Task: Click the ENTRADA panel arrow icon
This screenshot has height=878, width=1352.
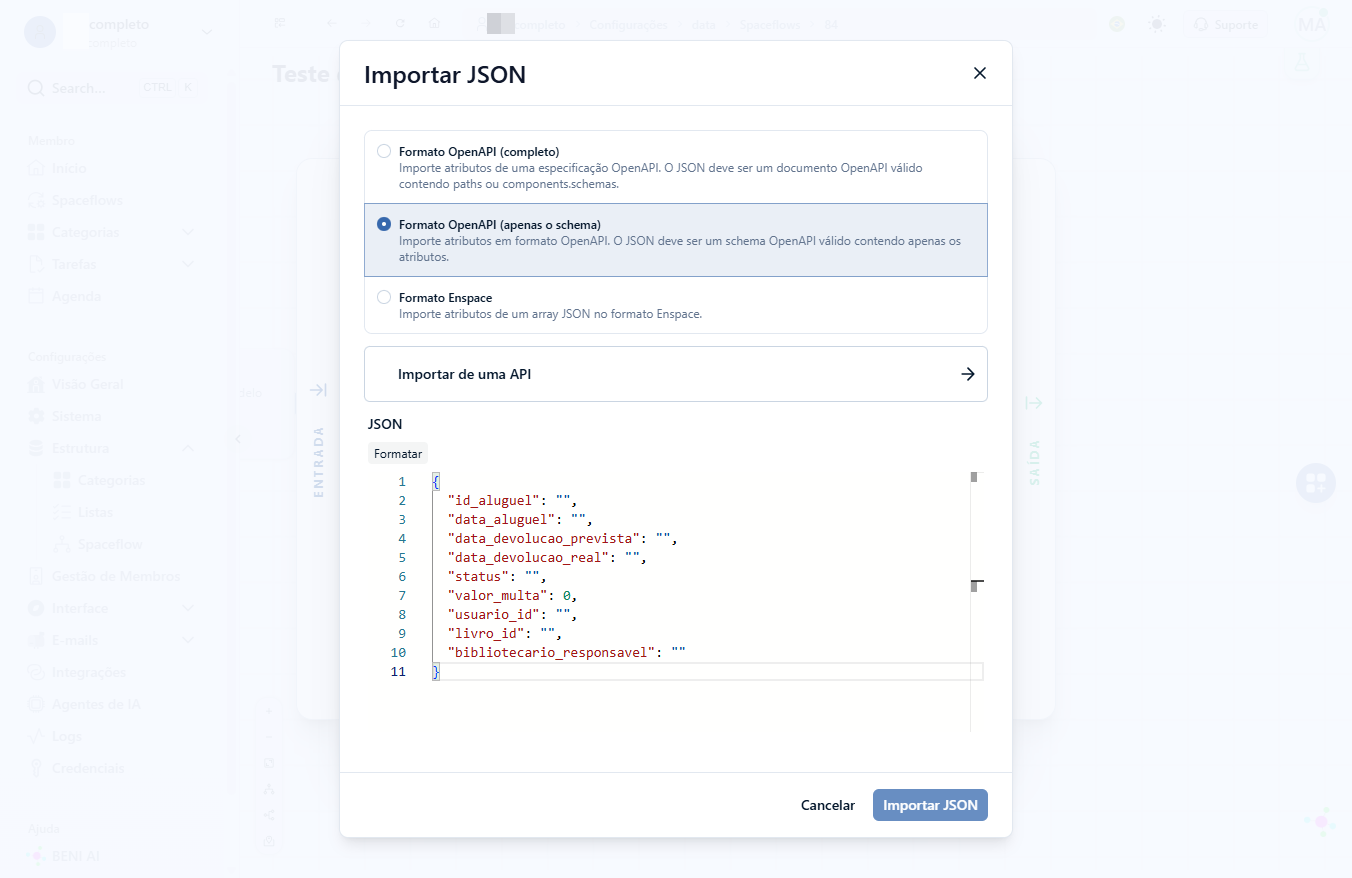Action: (x=318, y=390)
